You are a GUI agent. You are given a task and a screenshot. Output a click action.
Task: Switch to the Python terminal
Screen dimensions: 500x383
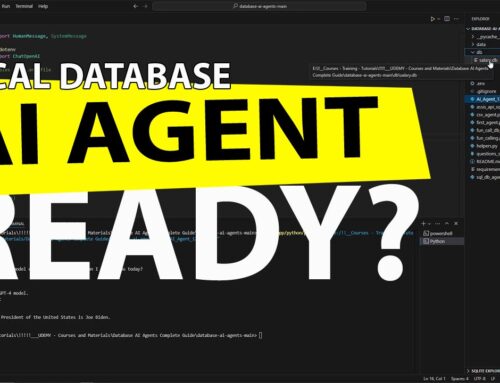[442, 241]
